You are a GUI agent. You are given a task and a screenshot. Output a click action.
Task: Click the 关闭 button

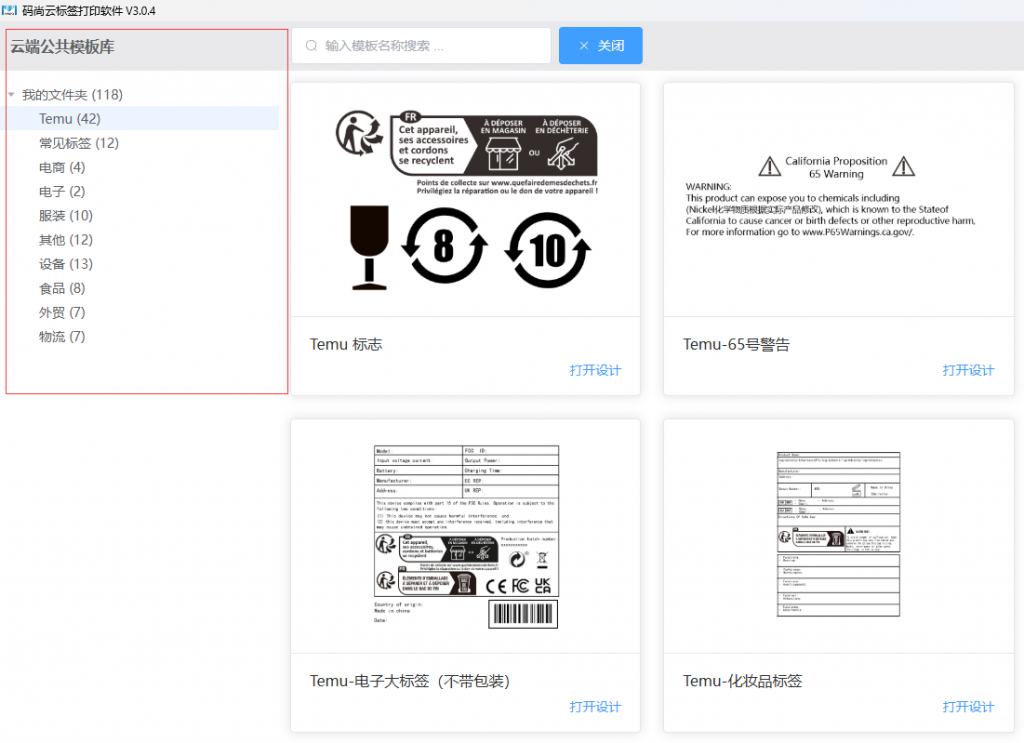pyautogui.click(x=600, y=46)
